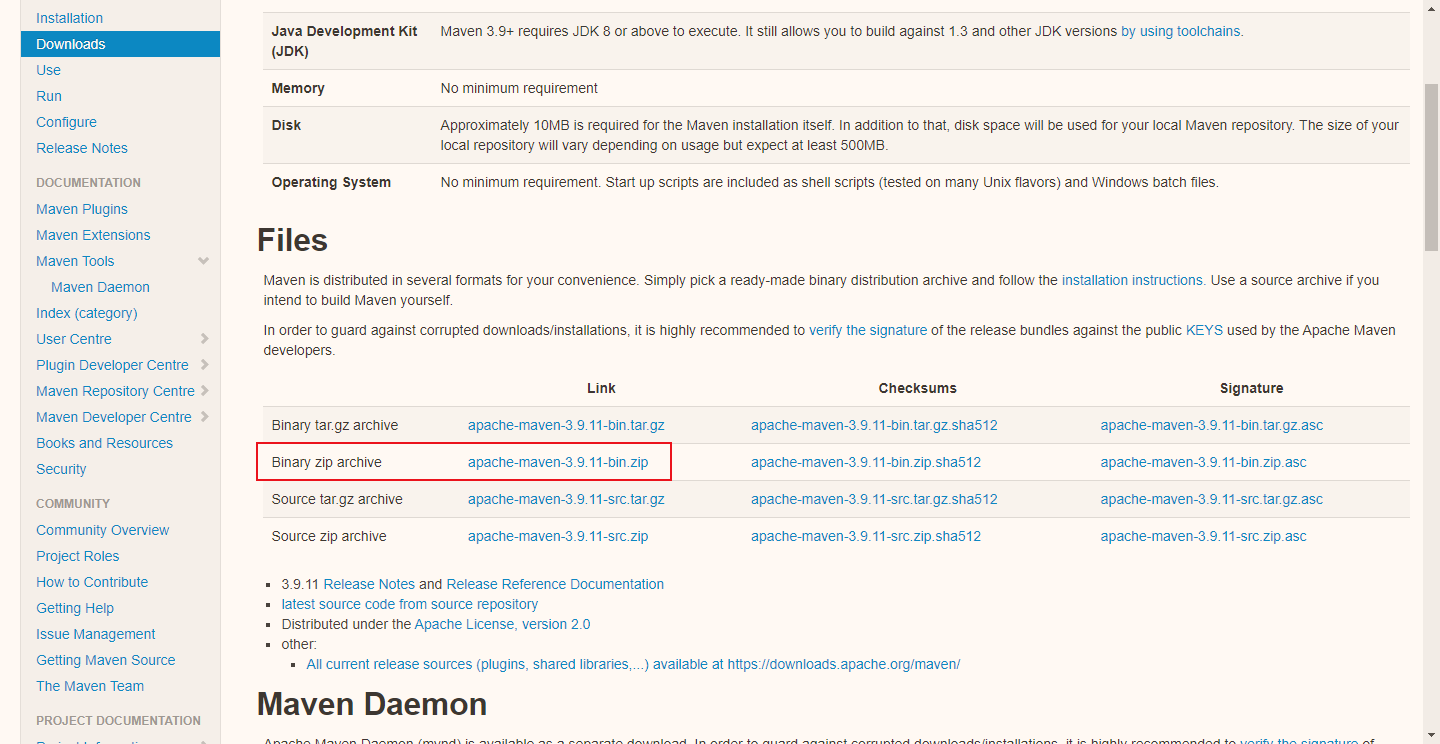Open the Use sidebar link

(x=48, y=70)
